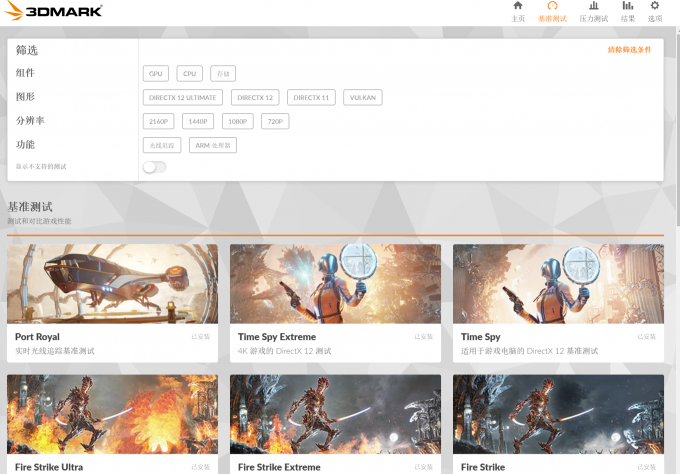The width and height of the screenshot is (680, 474).
Task: Open the stress test (压力测试) icon
Action: (x=594, y=6)
